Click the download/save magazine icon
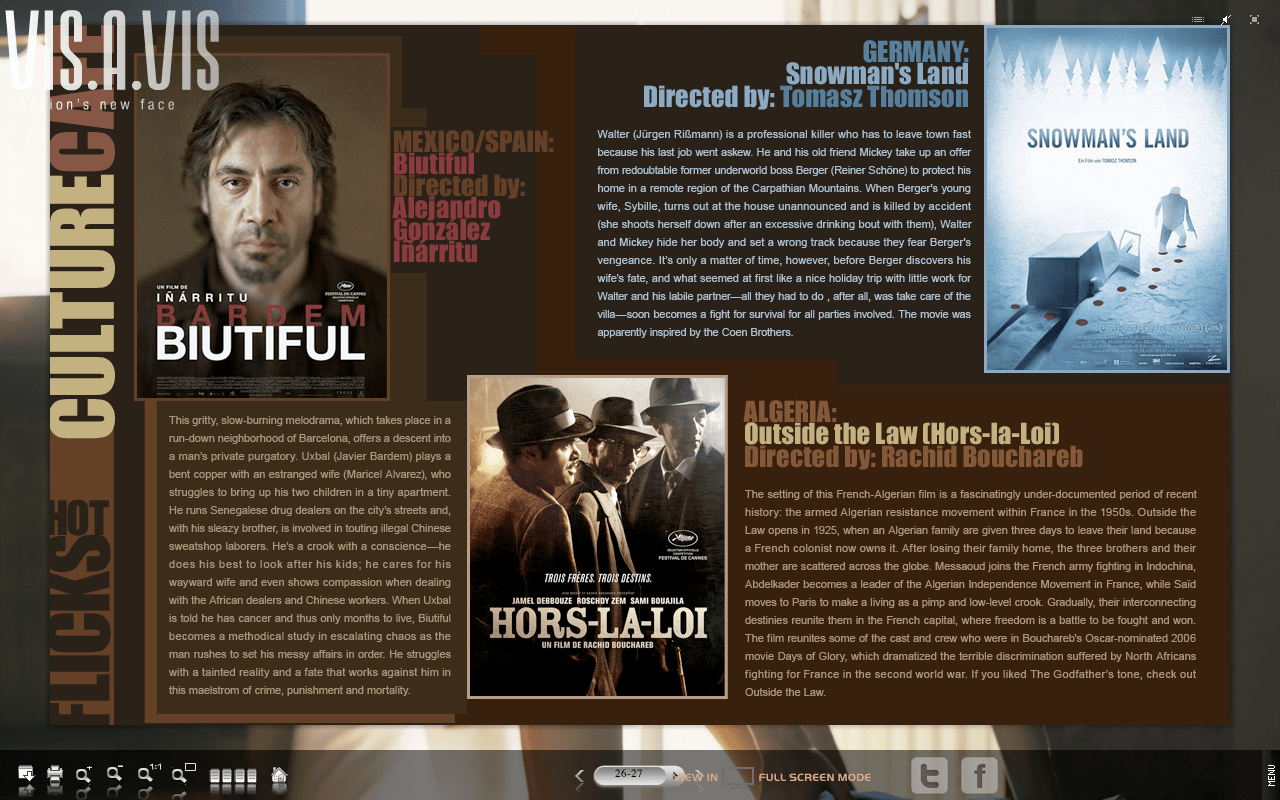The height and width of the screenshot is (800, 1280). 27,774
